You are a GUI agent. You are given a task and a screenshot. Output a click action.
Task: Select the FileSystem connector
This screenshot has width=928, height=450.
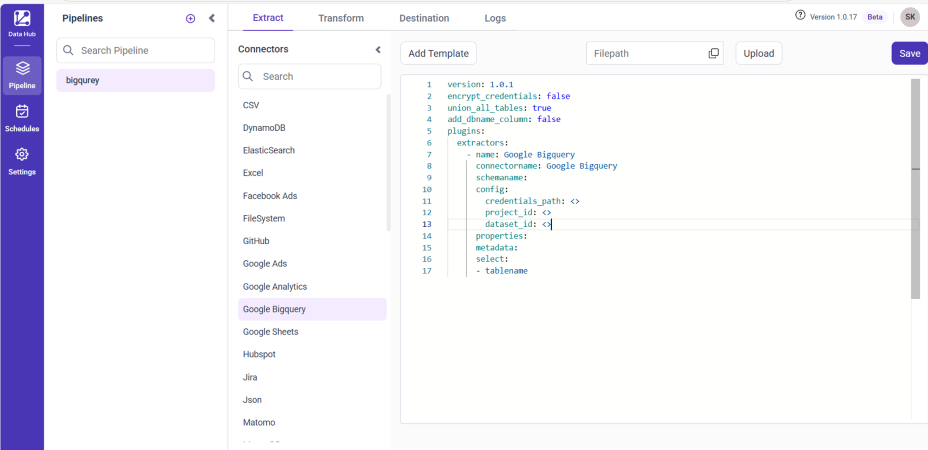click(312, 218)
